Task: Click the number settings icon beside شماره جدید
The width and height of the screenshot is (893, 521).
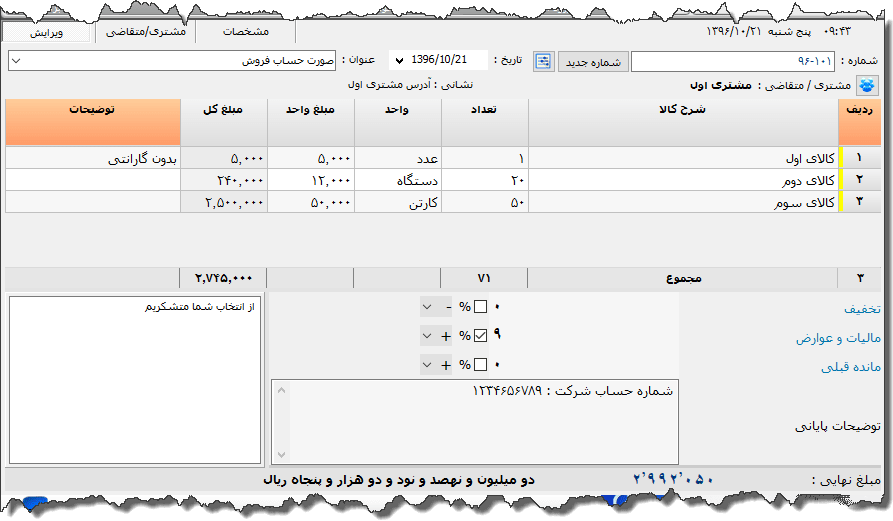Action: pos(543,61)
